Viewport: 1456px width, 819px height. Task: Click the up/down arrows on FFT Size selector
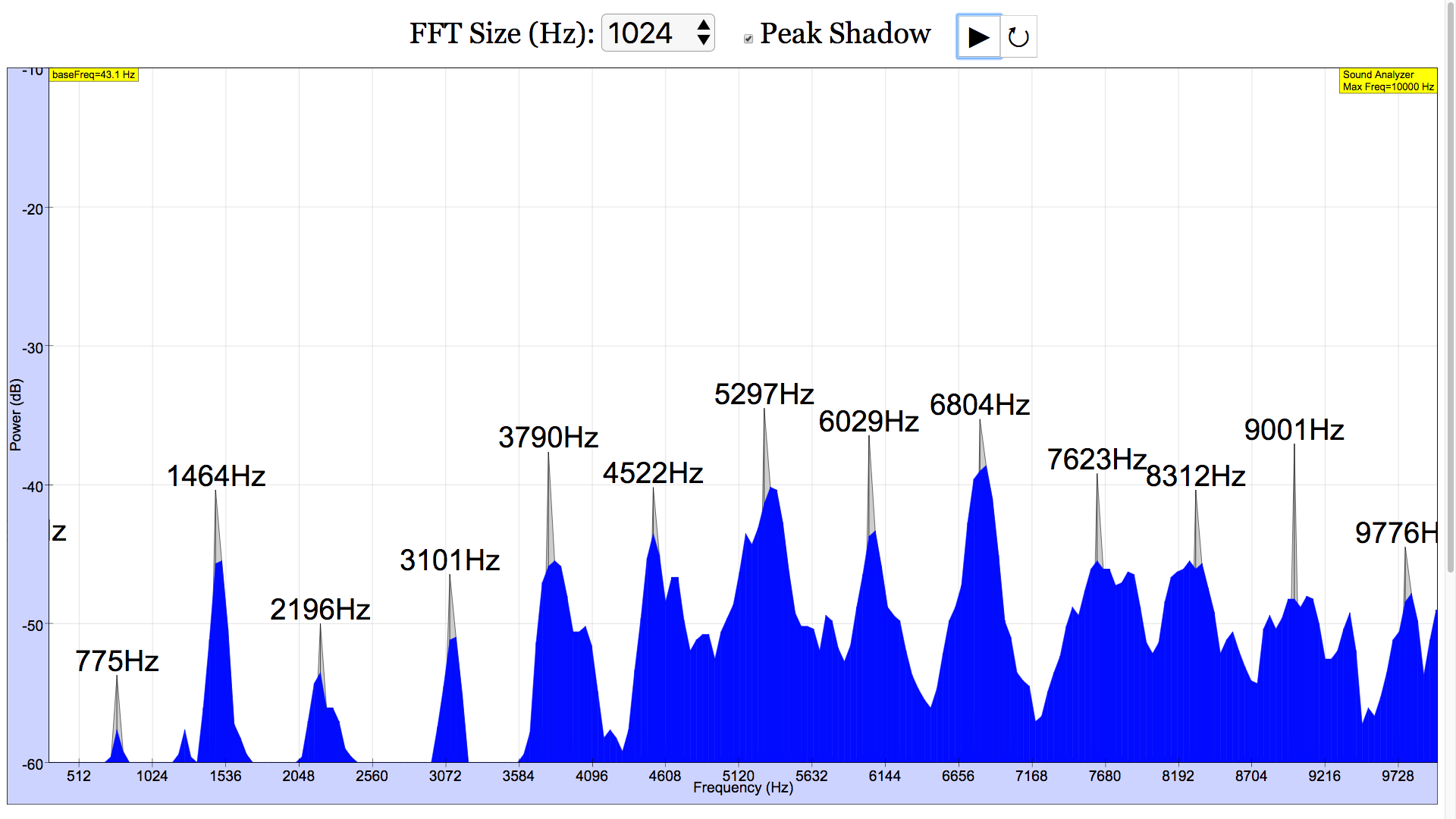704,33
